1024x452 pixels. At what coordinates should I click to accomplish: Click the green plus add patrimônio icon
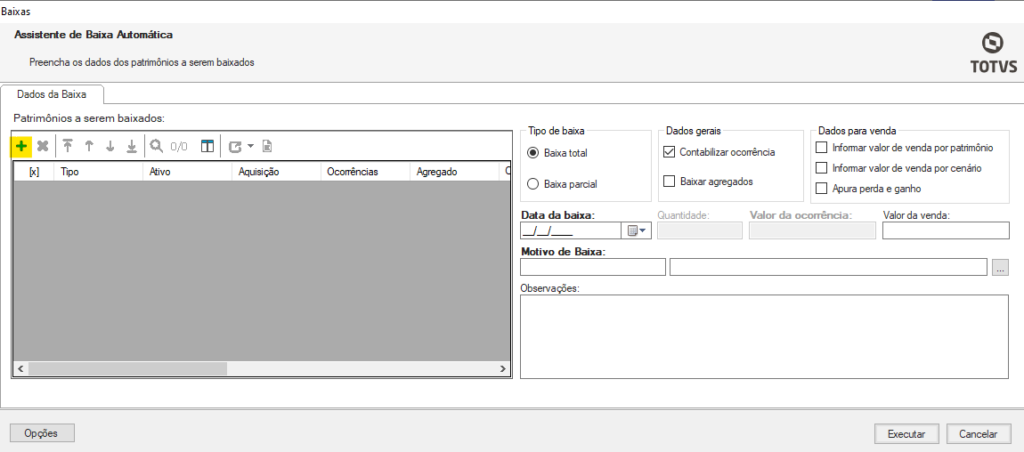click(x=22, y=146)
